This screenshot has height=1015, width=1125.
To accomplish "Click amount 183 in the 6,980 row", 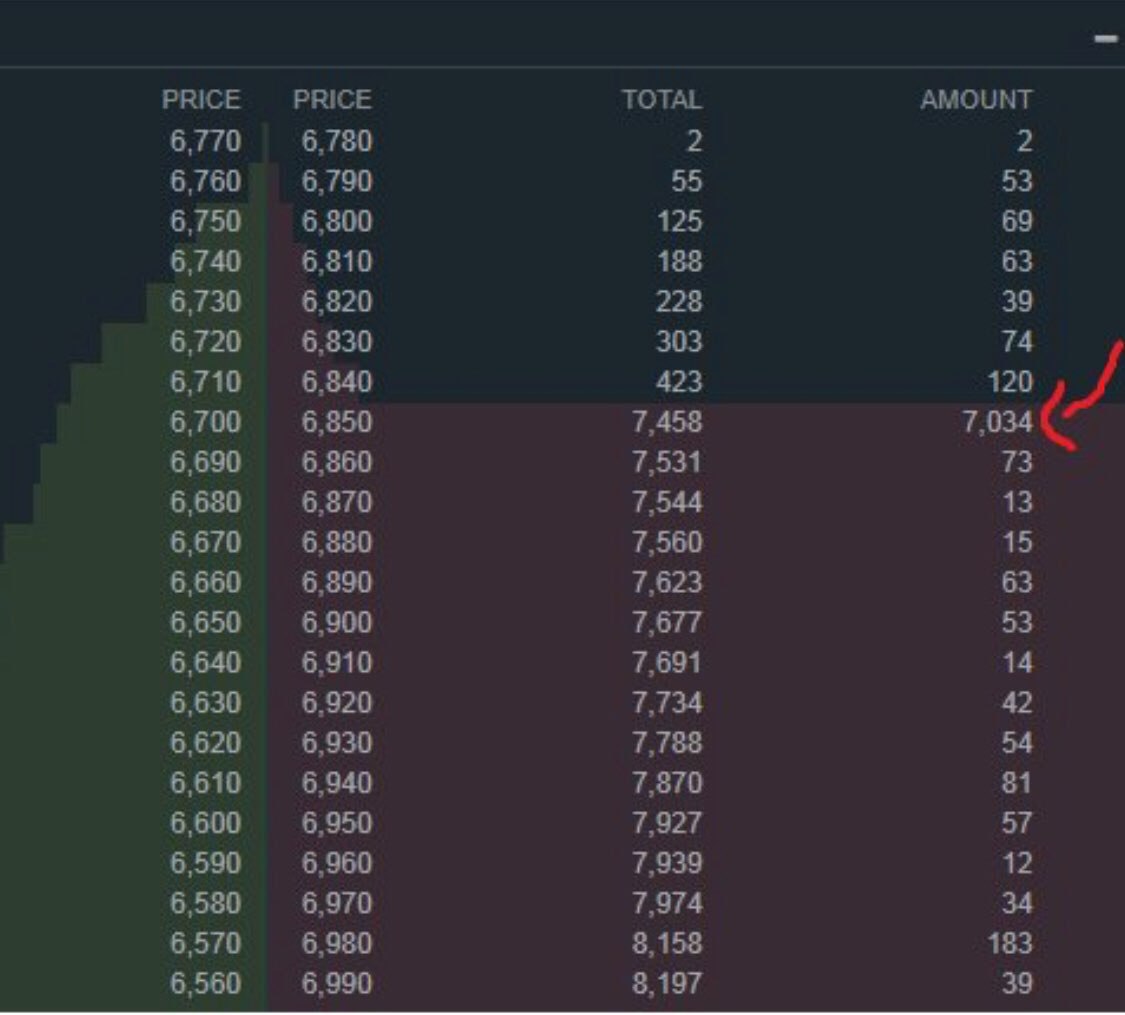I will 1010,944.
